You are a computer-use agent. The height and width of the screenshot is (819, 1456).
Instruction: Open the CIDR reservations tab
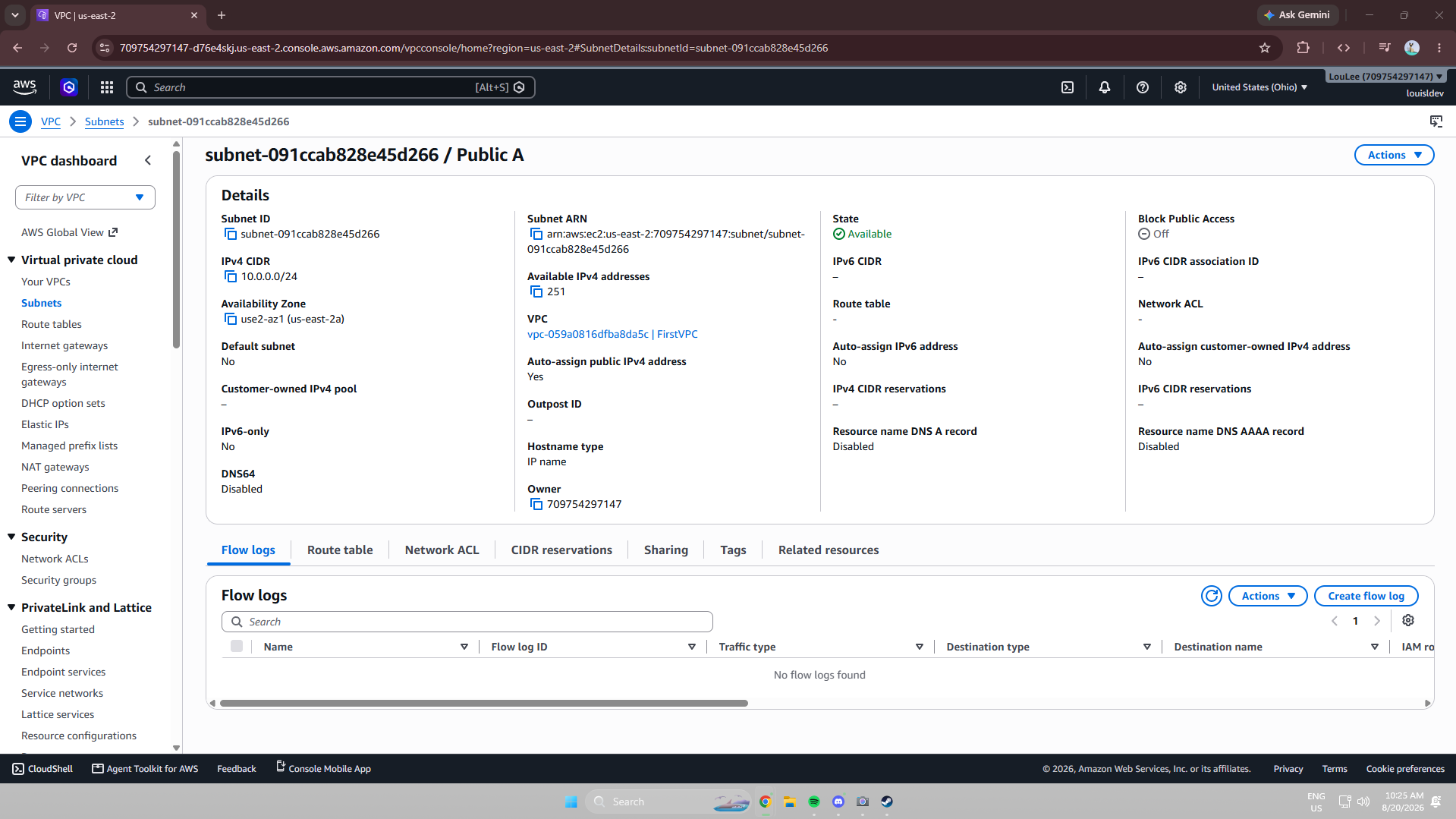[561, 550]
